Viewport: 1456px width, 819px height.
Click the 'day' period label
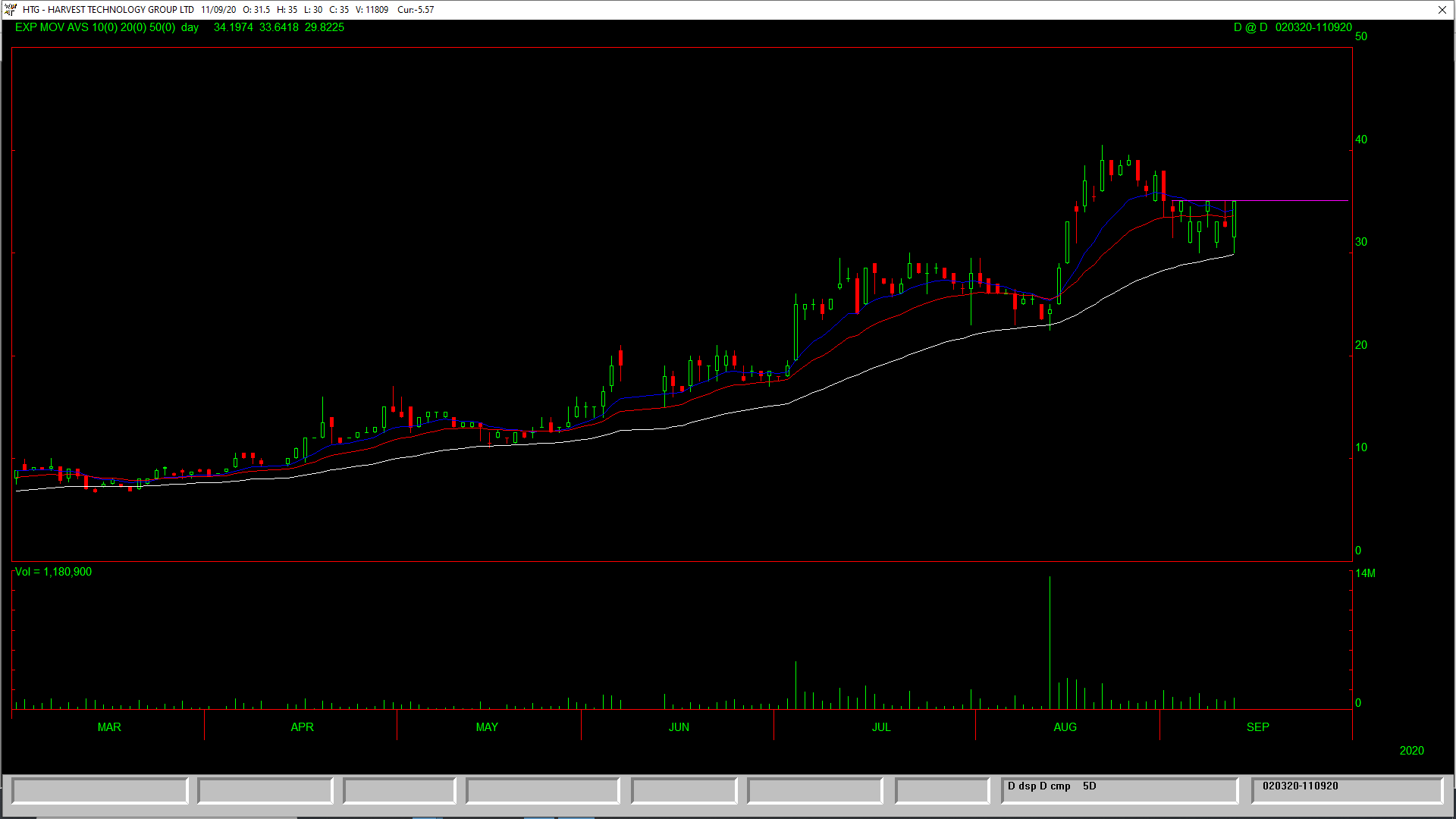click(190, 27)
